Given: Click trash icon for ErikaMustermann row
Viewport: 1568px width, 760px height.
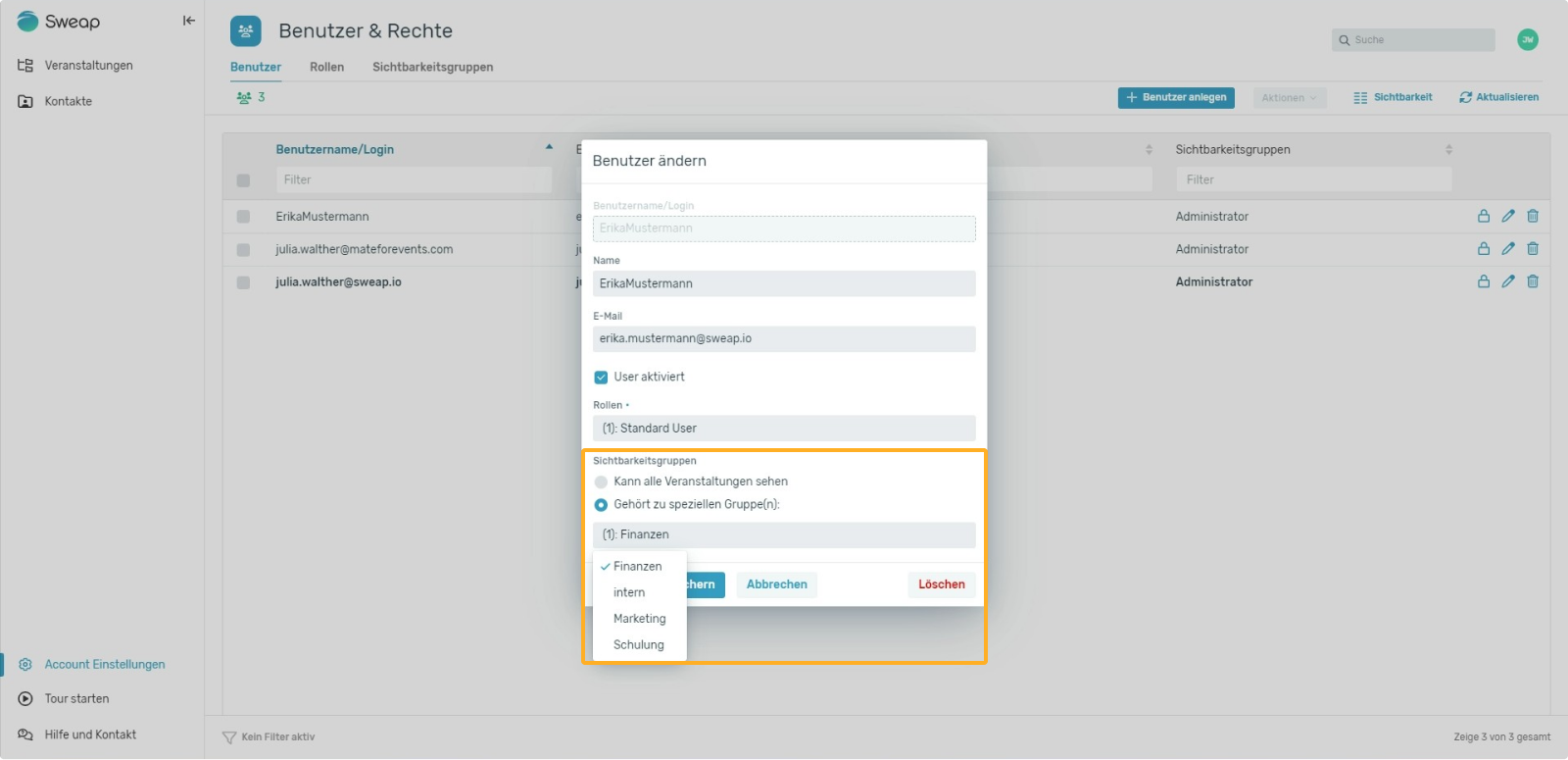Looking at the screenshot, I should (1533, 216).
